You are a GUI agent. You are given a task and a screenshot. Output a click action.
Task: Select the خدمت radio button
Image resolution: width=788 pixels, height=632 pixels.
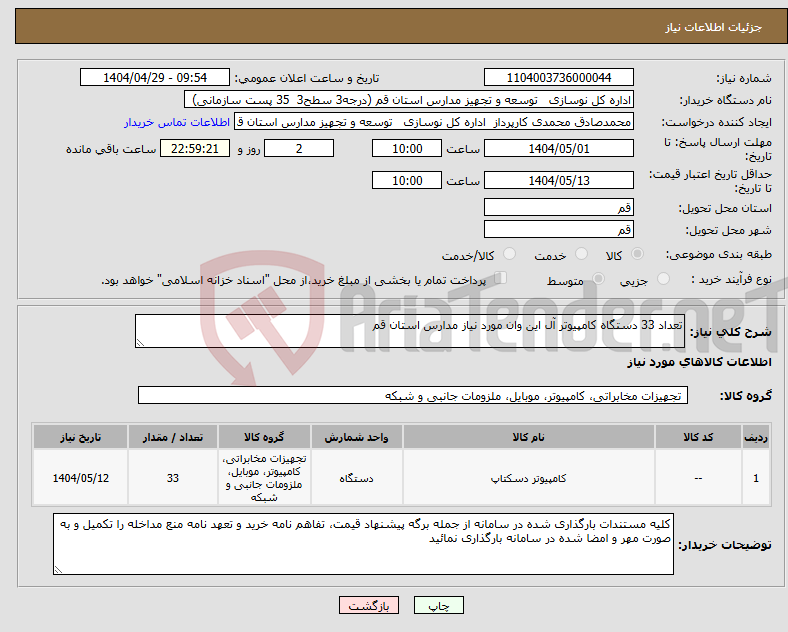coord(581,254)
